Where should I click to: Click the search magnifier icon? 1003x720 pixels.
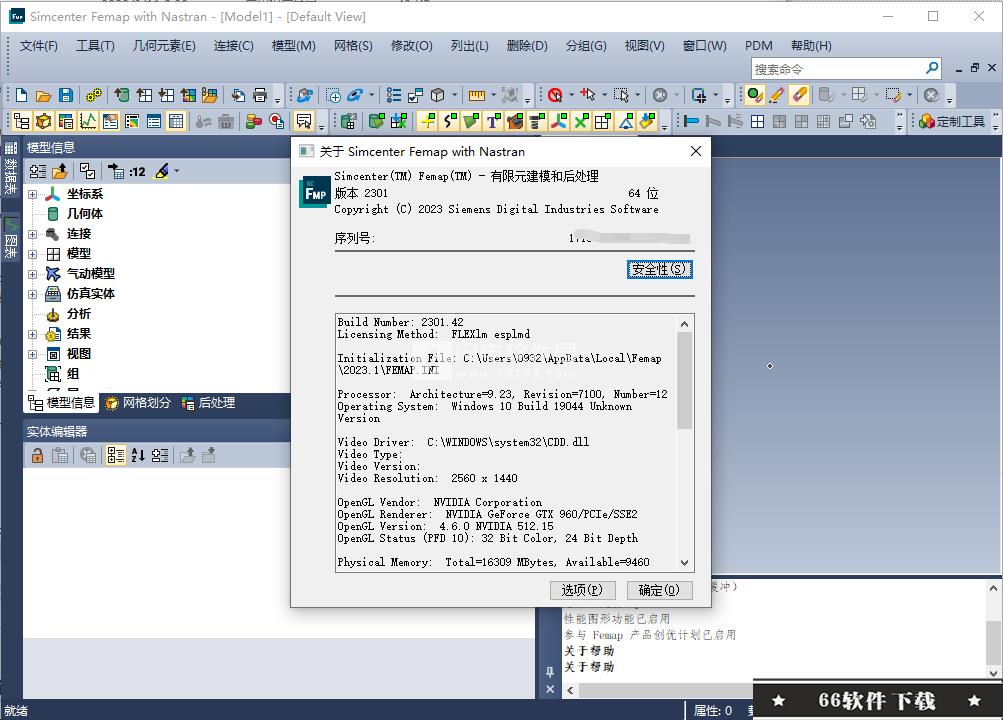(932, 68)
